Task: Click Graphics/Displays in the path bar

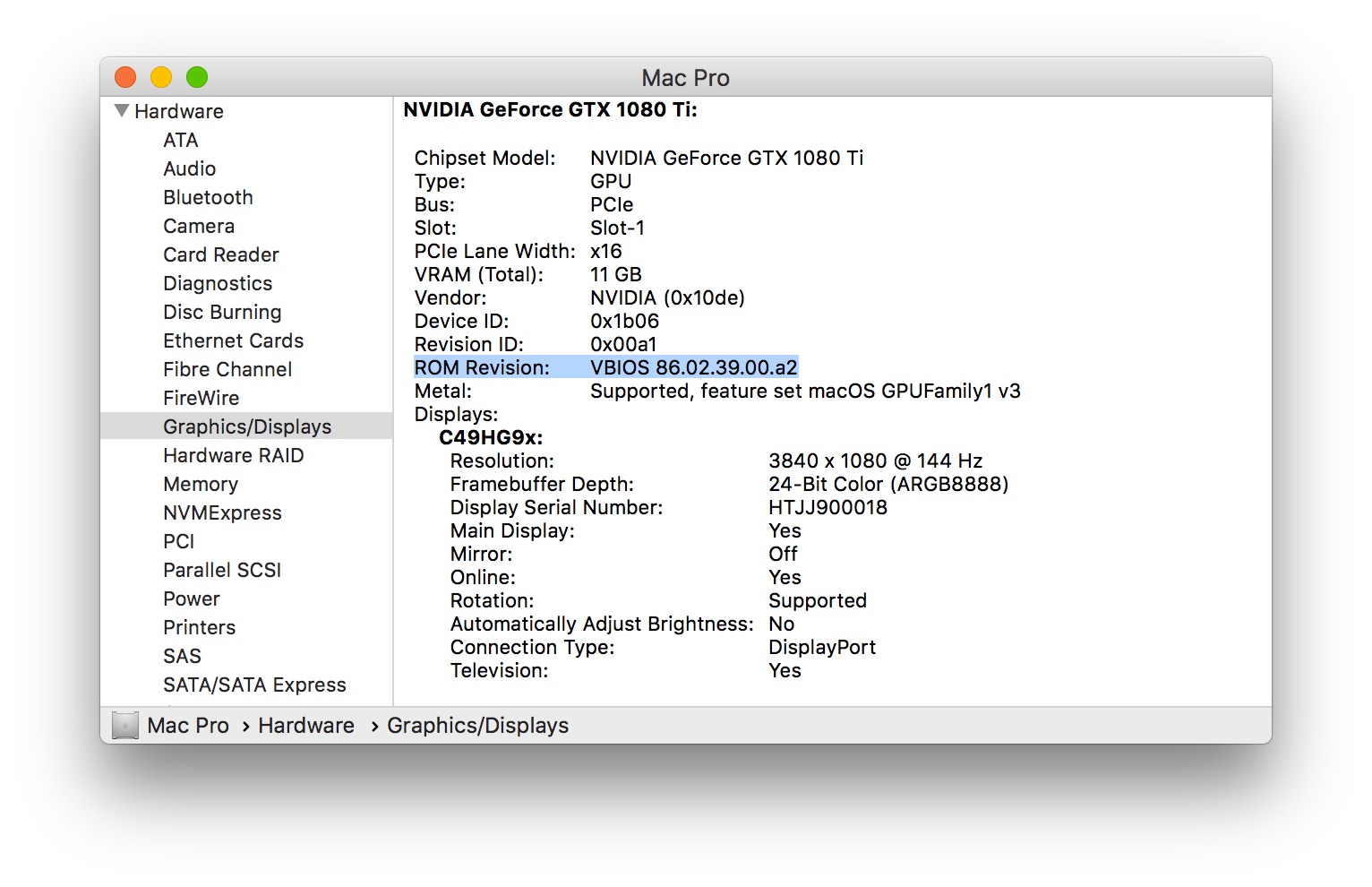Action: pos(477,725)
